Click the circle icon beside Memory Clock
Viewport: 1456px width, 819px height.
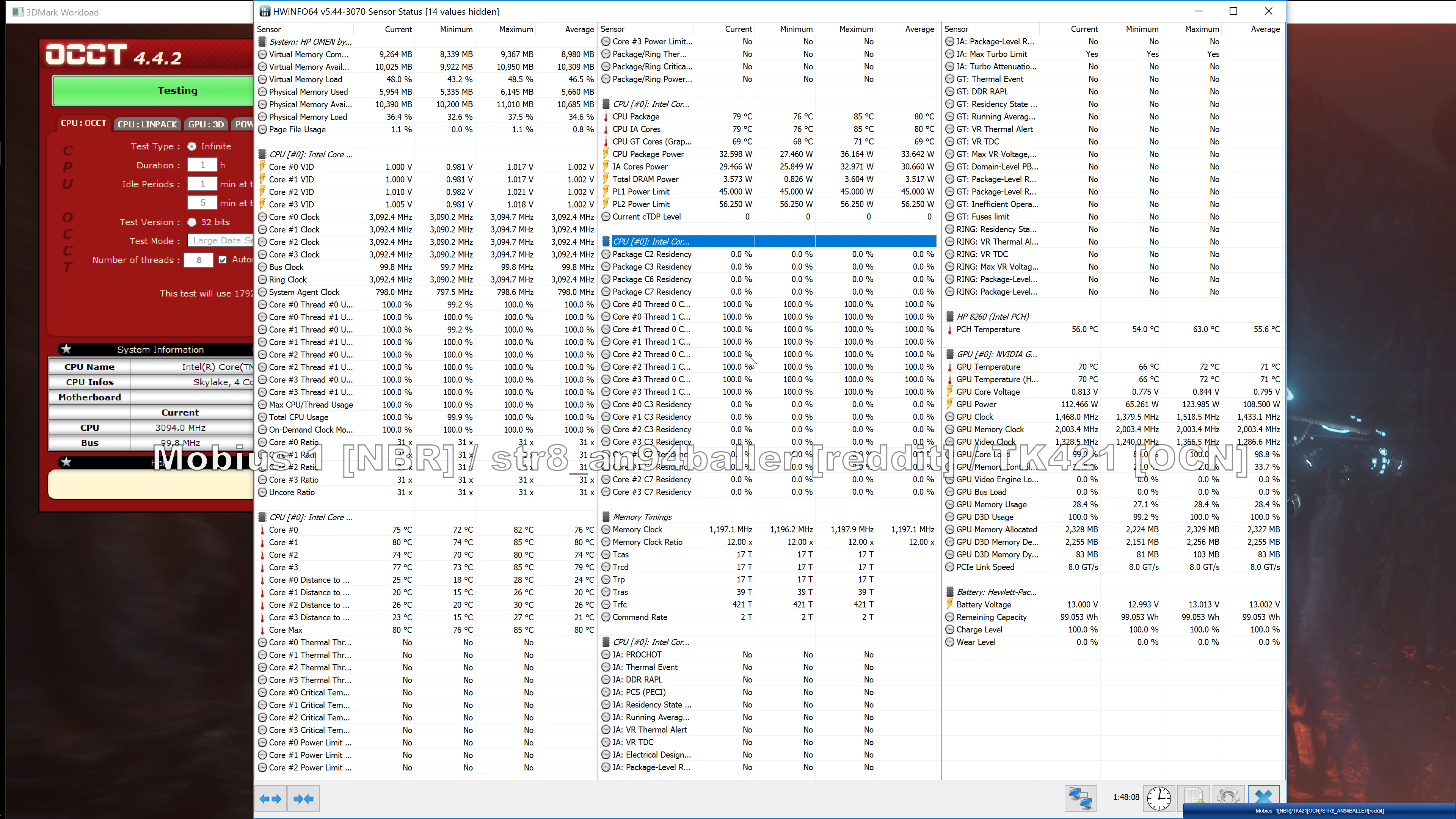[x=606, y=529]
